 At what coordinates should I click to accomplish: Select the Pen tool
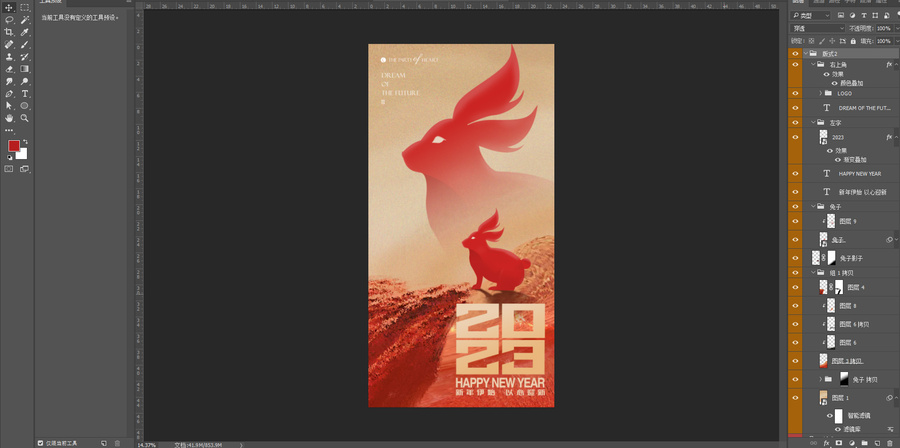click(9, 94)
